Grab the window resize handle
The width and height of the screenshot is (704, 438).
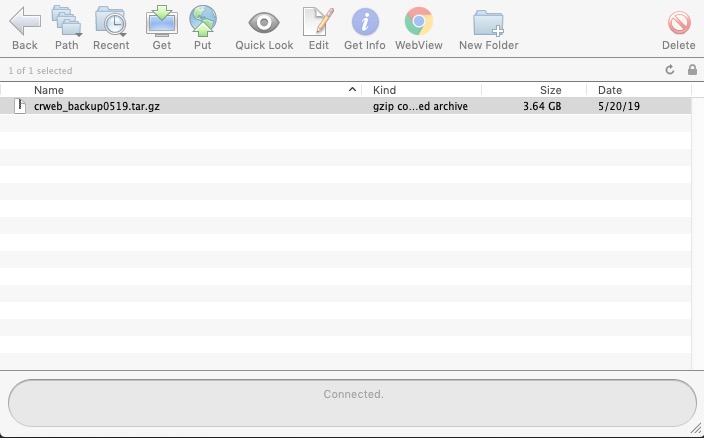pos(696,429)
